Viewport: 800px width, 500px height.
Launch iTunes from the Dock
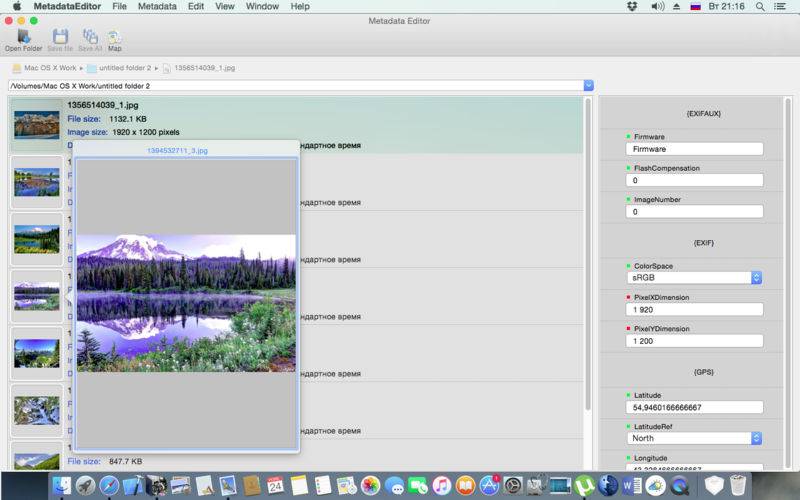coord(442,485)
